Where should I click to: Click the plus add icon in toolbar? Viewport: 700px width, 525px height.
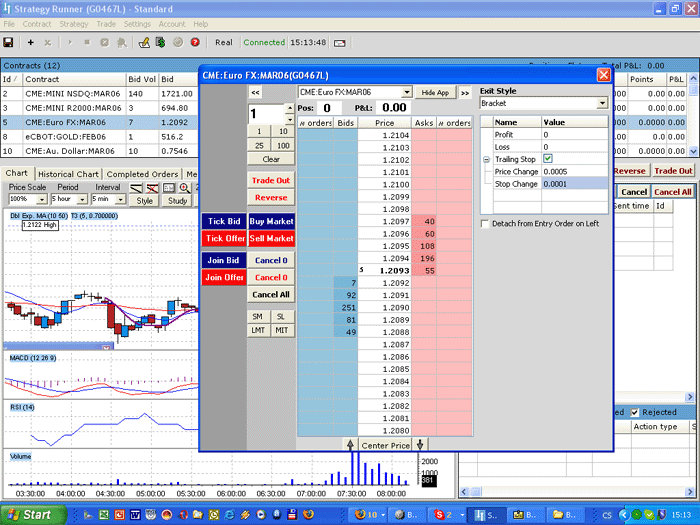click(30, 43)
